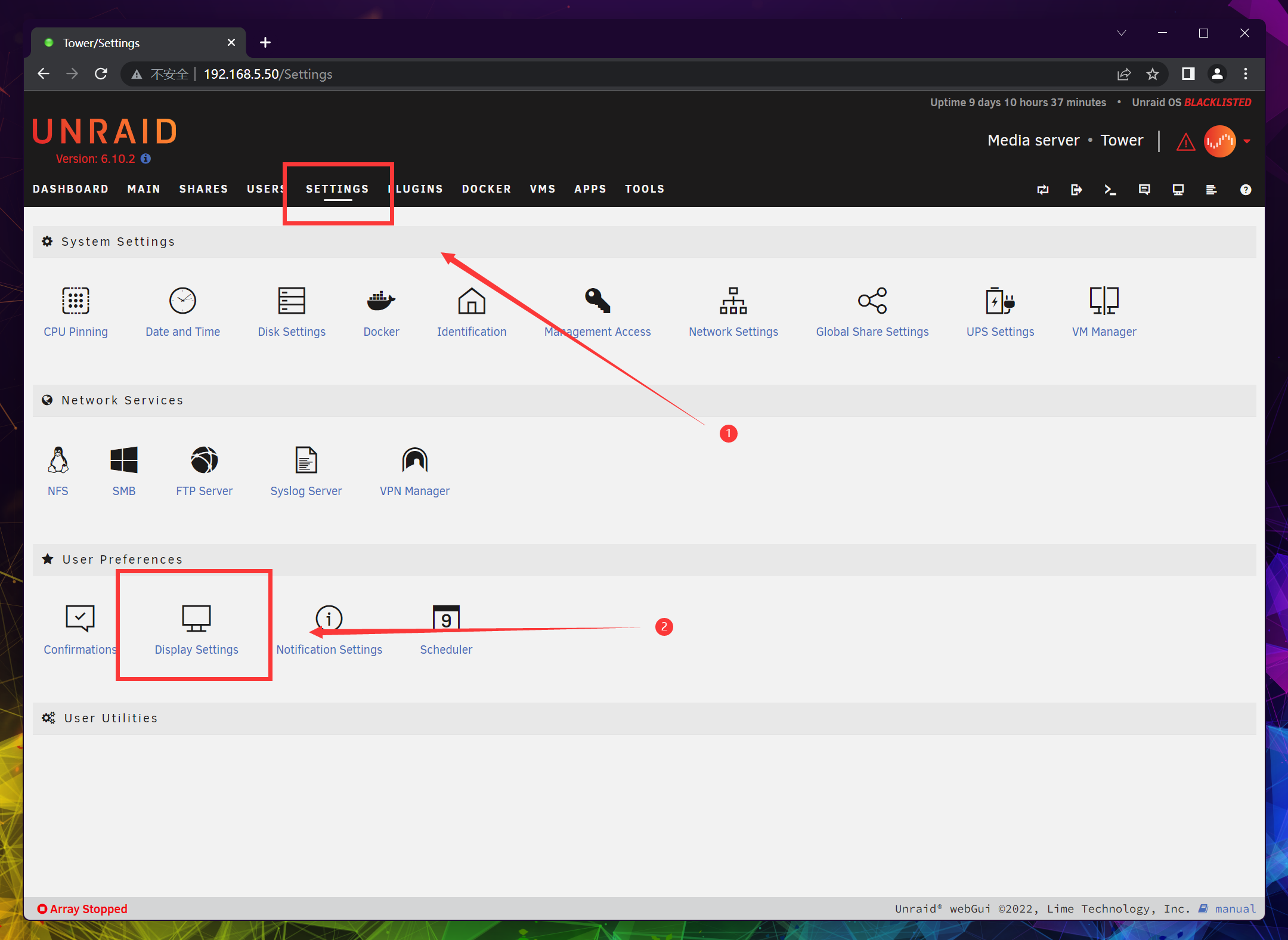
Task: Open the terminal icon in the navigation bar
Action: [x=1110, y=190]
